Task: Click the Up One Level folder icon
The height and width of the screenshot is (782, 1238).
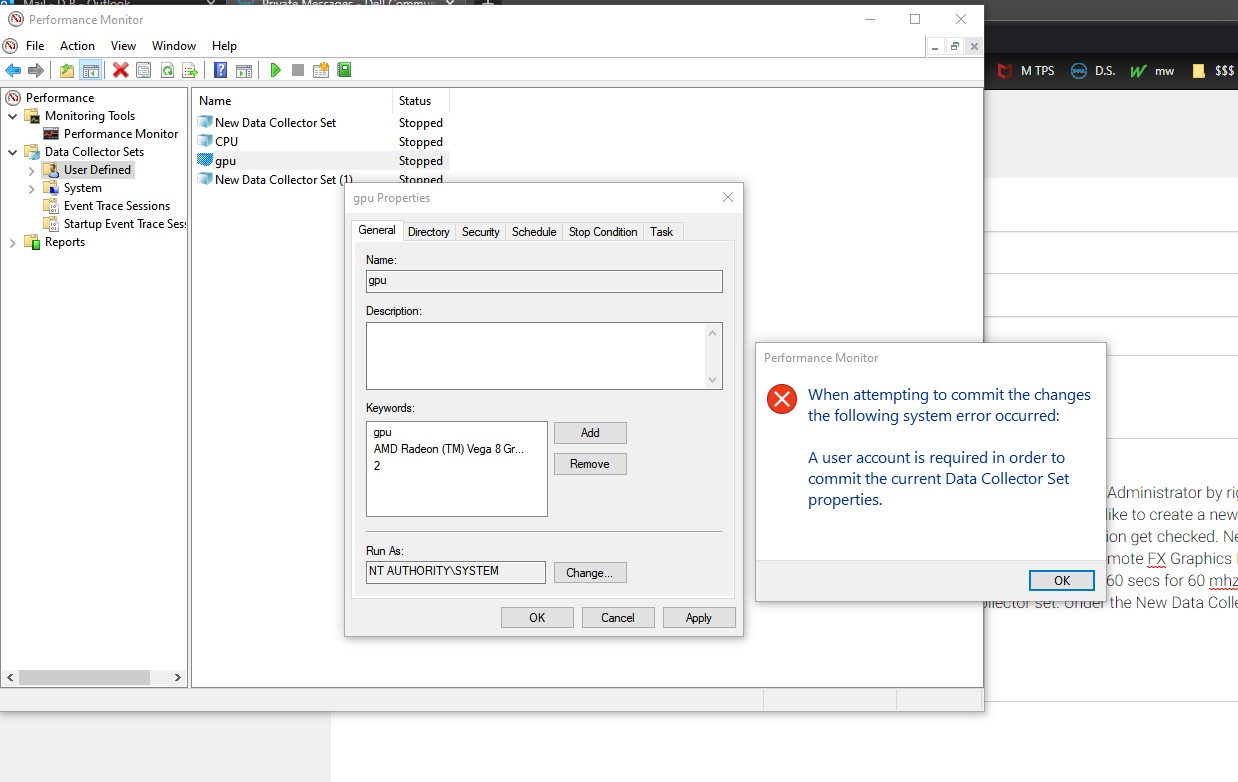Action: click(x=67, y=70)
